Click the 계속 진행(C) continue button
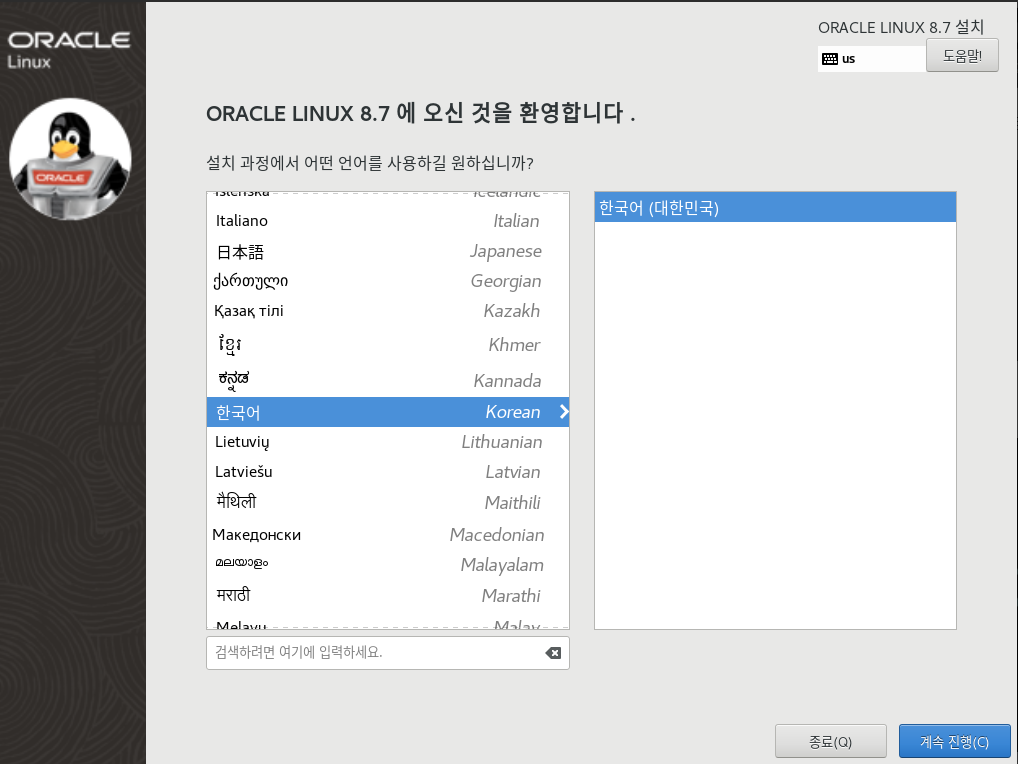The image size is (1018, 764). click(954, 741)
